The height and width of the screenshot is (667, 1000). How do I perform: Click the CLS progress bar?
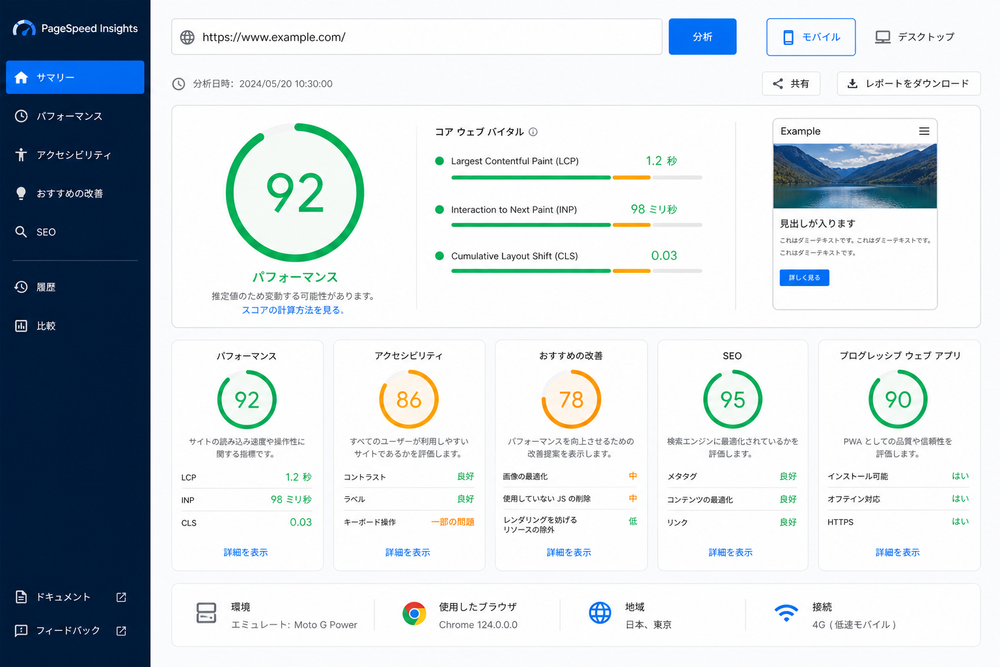[577, 271]
